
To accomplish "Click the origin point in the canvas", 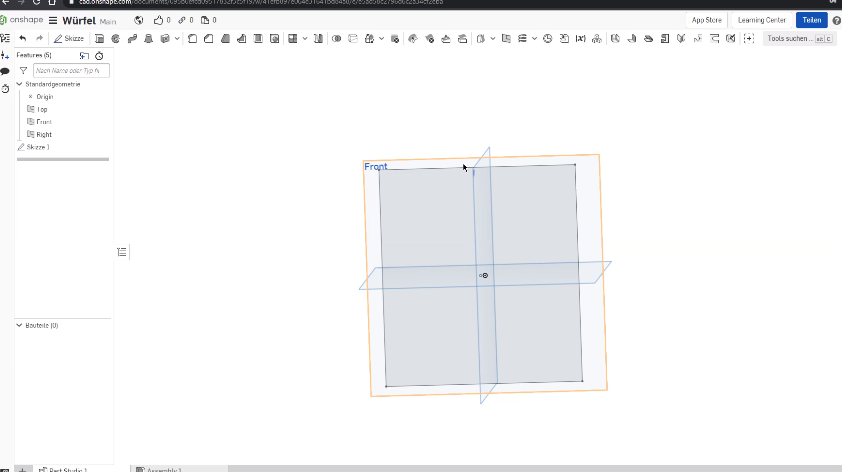I will click(x=484, y=275).
